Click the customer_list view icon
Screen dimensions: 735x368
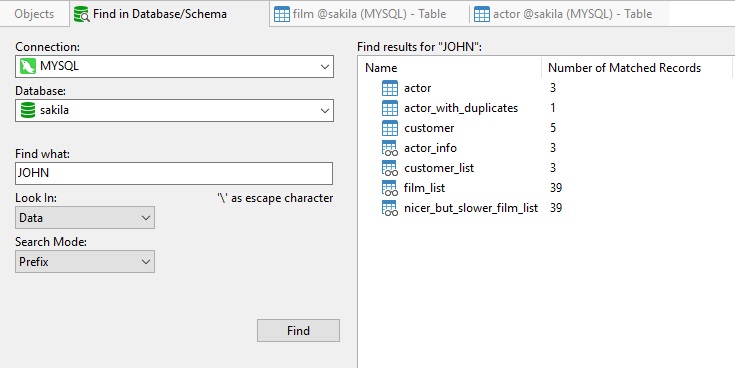point(390,168)
